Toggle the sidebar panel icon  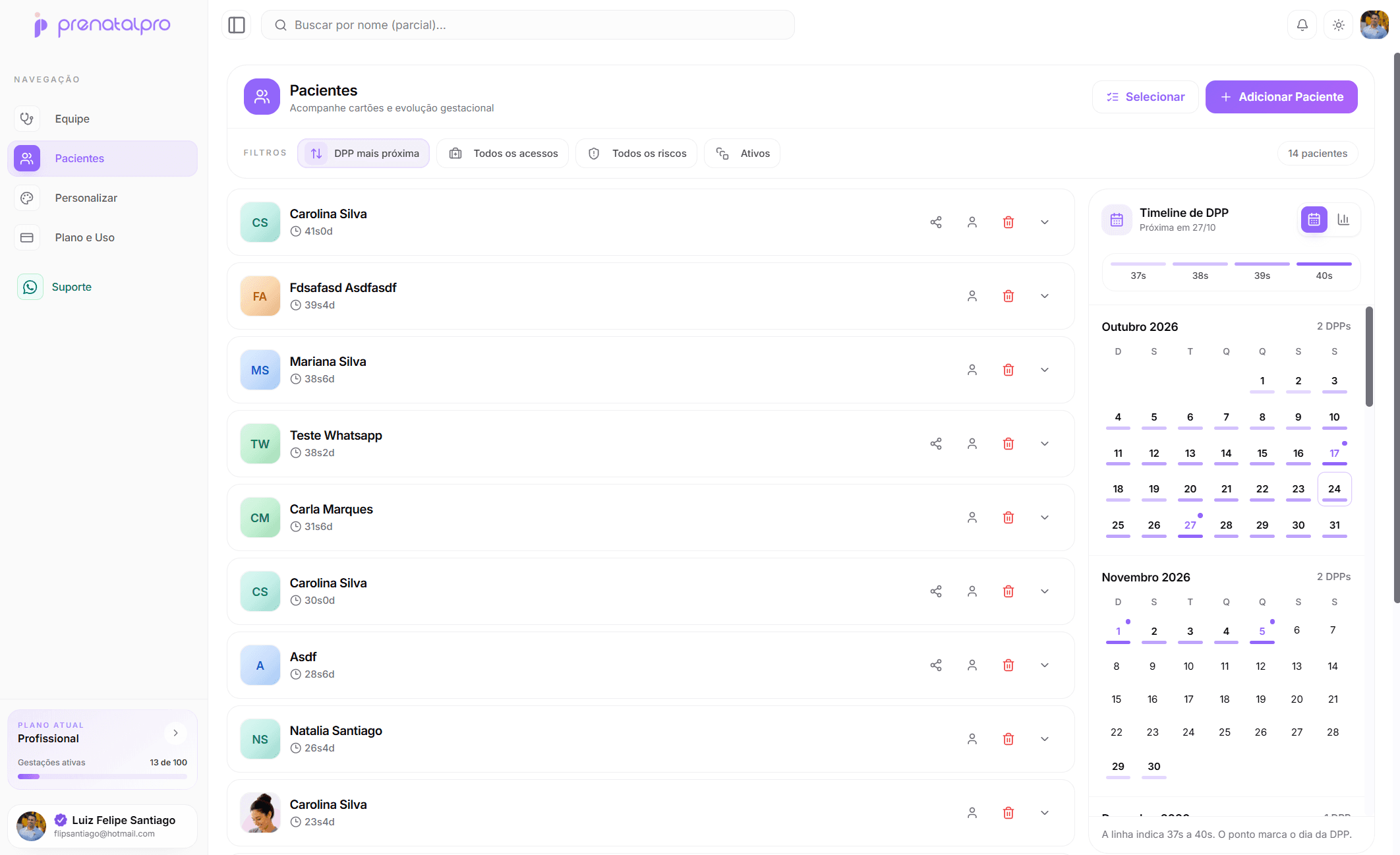point(237,25)
